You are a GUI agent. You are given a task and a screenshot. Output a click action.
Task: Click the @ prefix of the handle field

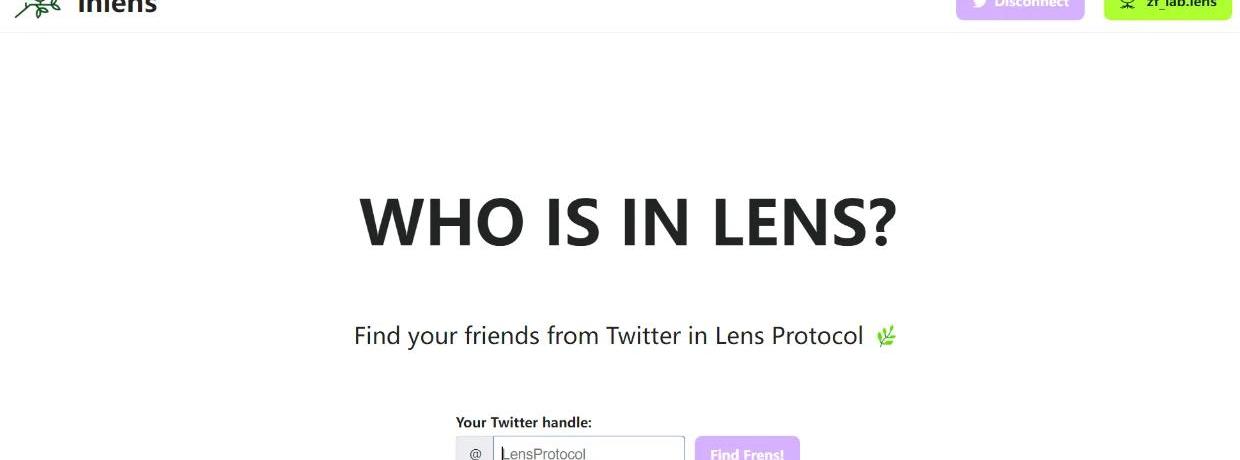coord(475,448)
